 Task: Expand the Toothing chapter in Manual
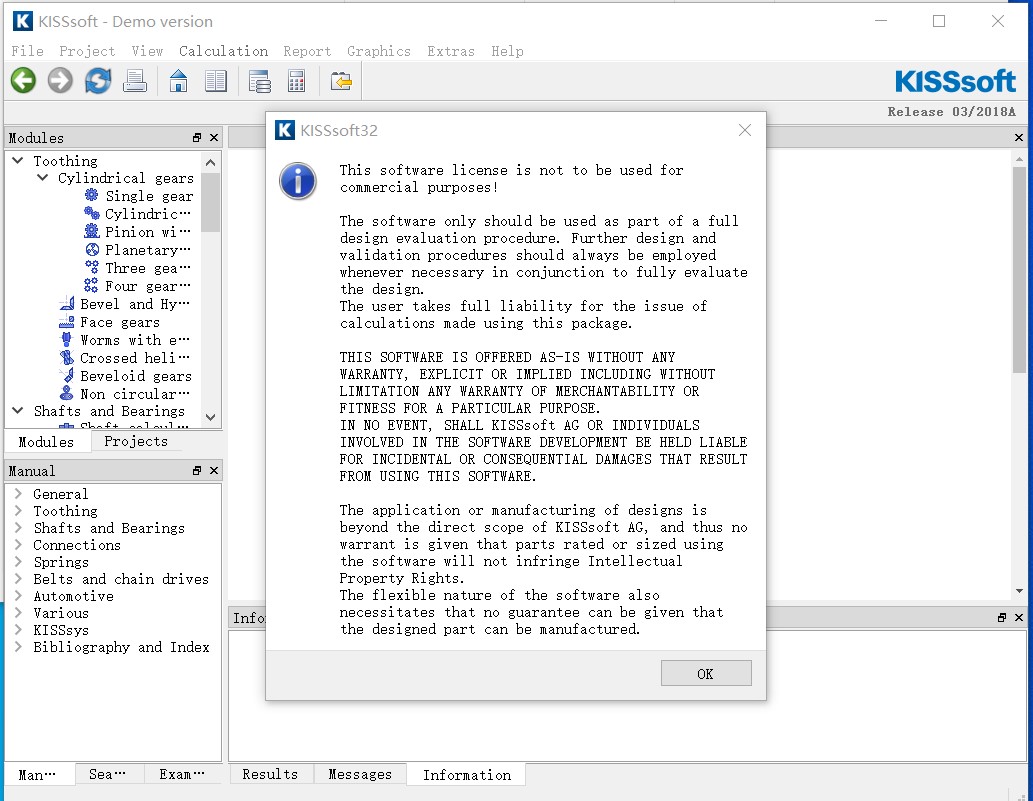[18, 511]
